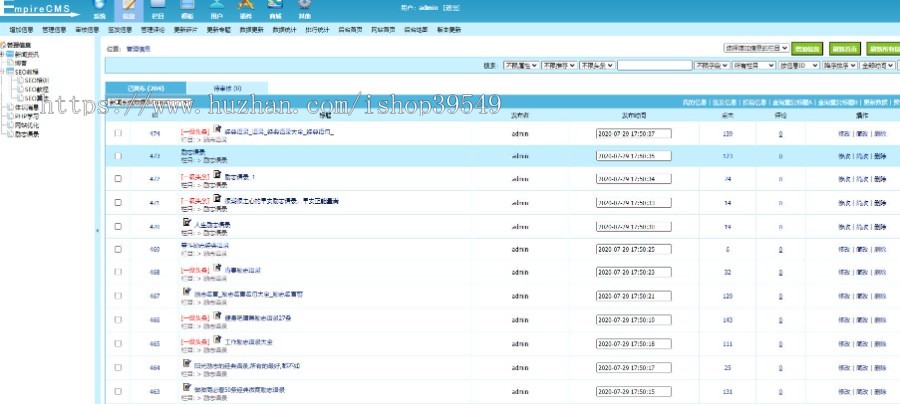This screenshot has height=404, width=900.
Task: Click 删除 for article 469
Action: [880, 250]
